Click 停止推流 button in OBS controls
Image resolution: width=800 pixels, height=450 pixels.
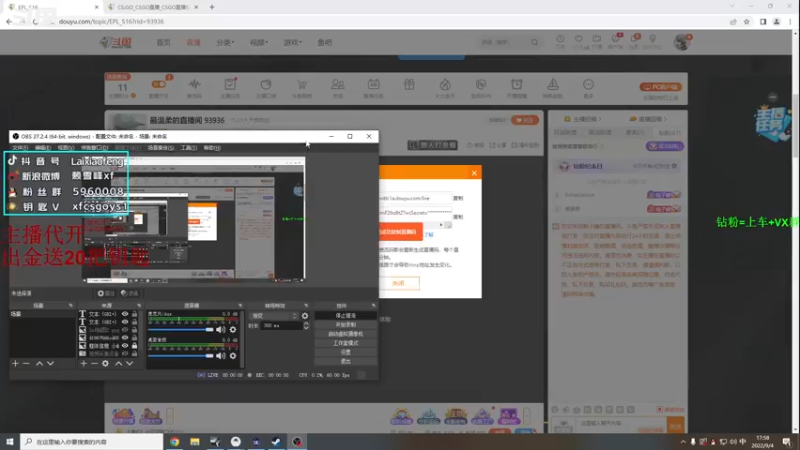pos(345,316)
